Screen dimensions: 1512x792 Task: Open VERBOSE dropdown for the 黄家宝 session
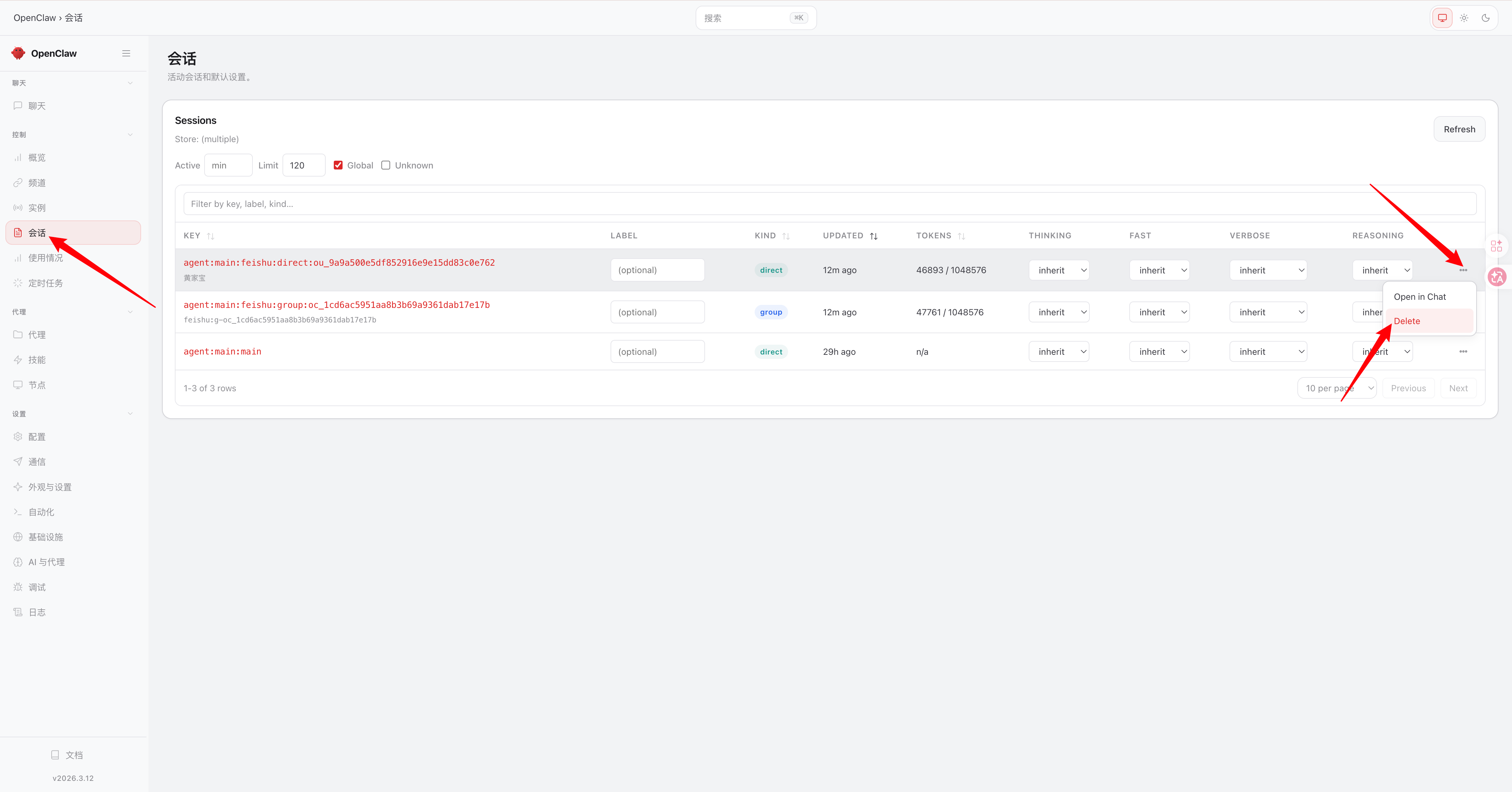[1268, 270]
